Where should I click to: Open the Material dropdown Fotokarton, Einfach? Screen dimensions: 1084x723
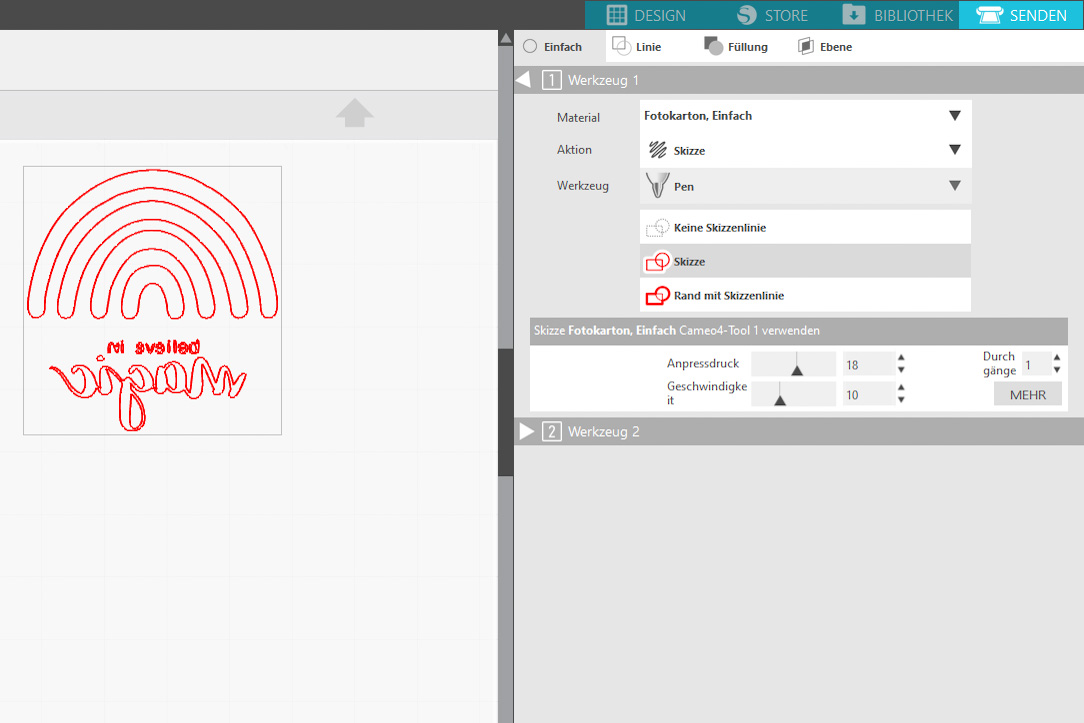804,116
